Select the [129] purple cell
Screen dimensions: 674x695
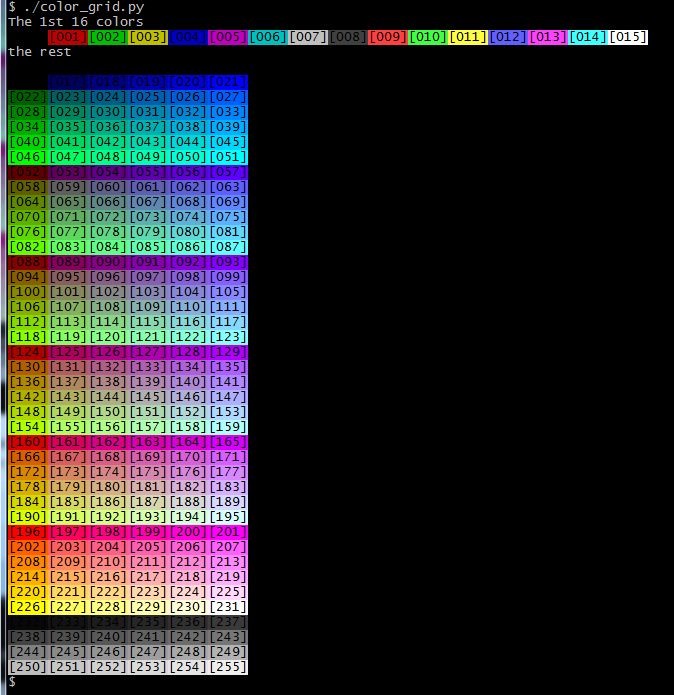tap(228, 352)
